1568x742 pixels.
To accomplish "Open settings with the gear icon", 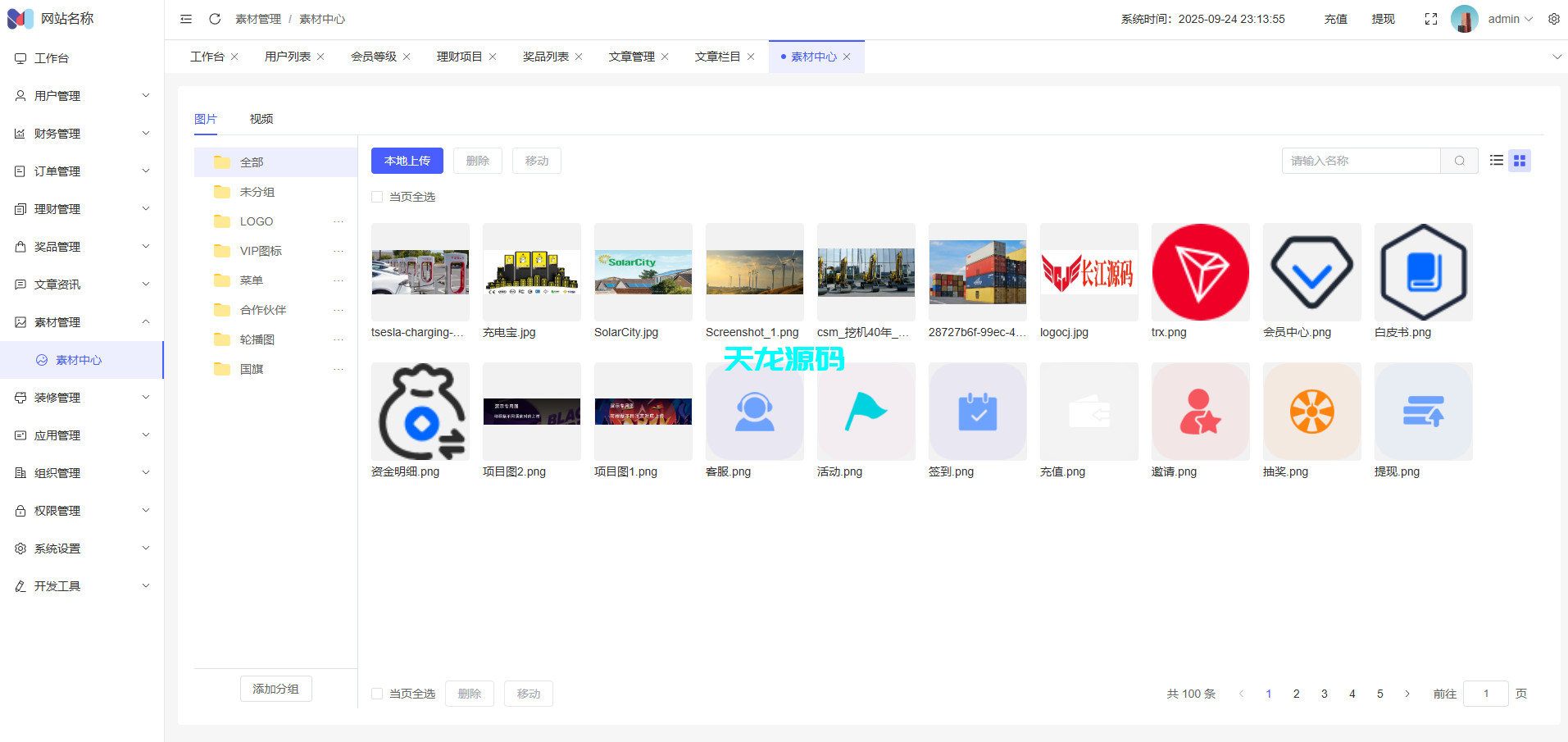I will (1554, 18).
